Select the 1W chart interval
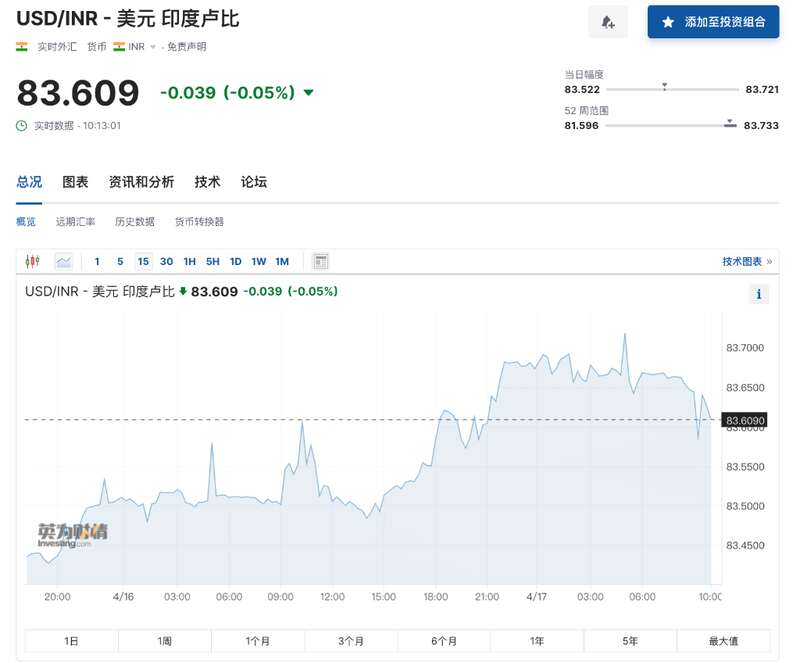Screen dimensions: 800x663 pos(259,261)
